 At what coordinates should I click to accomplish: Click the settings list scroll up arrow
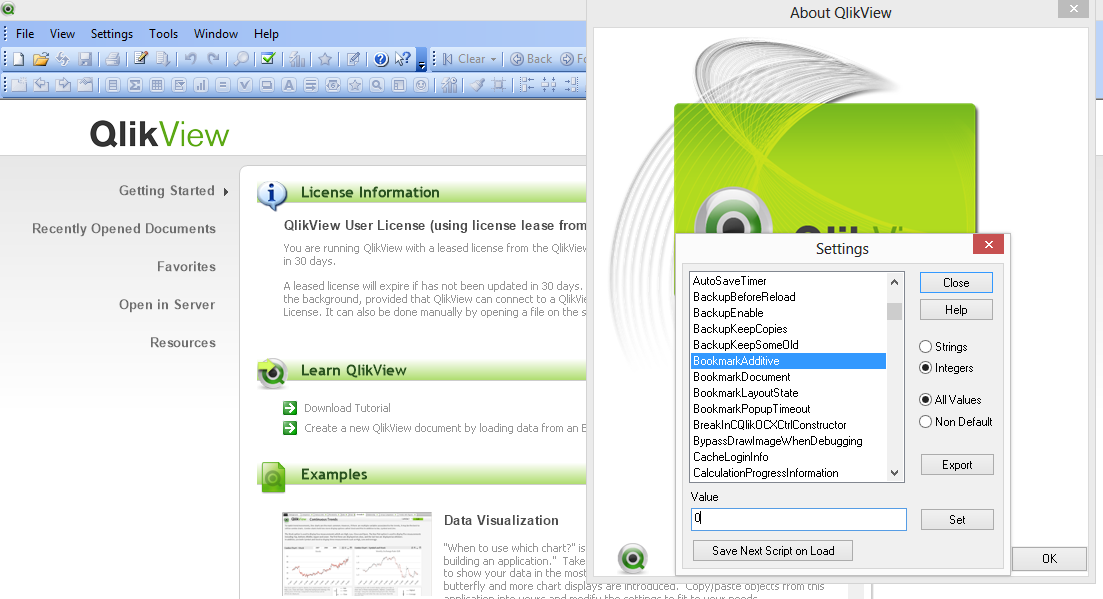(x=894, y=282)
